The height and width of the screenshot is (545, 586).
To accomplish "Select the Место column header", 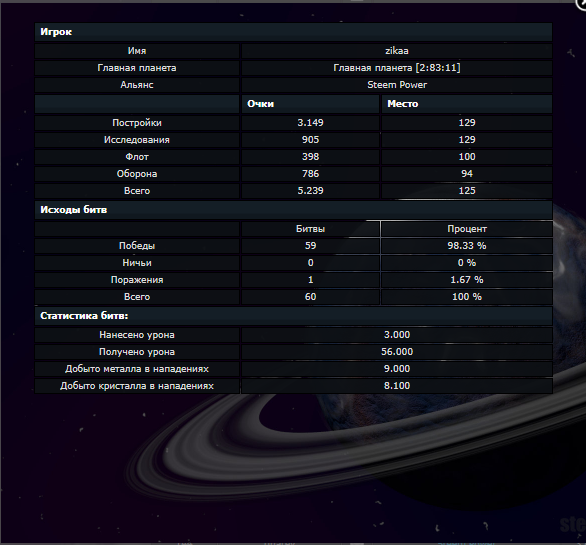I will point(403,104).
